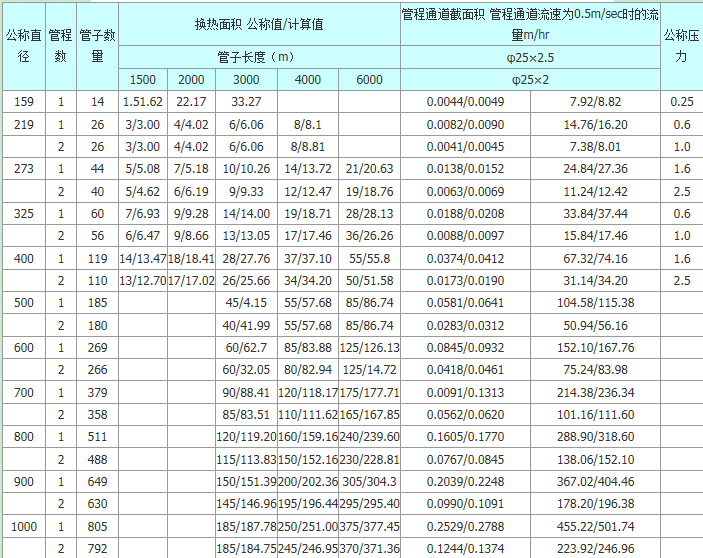Click the pressure cell showing 0.25

[x=681, y=101]
